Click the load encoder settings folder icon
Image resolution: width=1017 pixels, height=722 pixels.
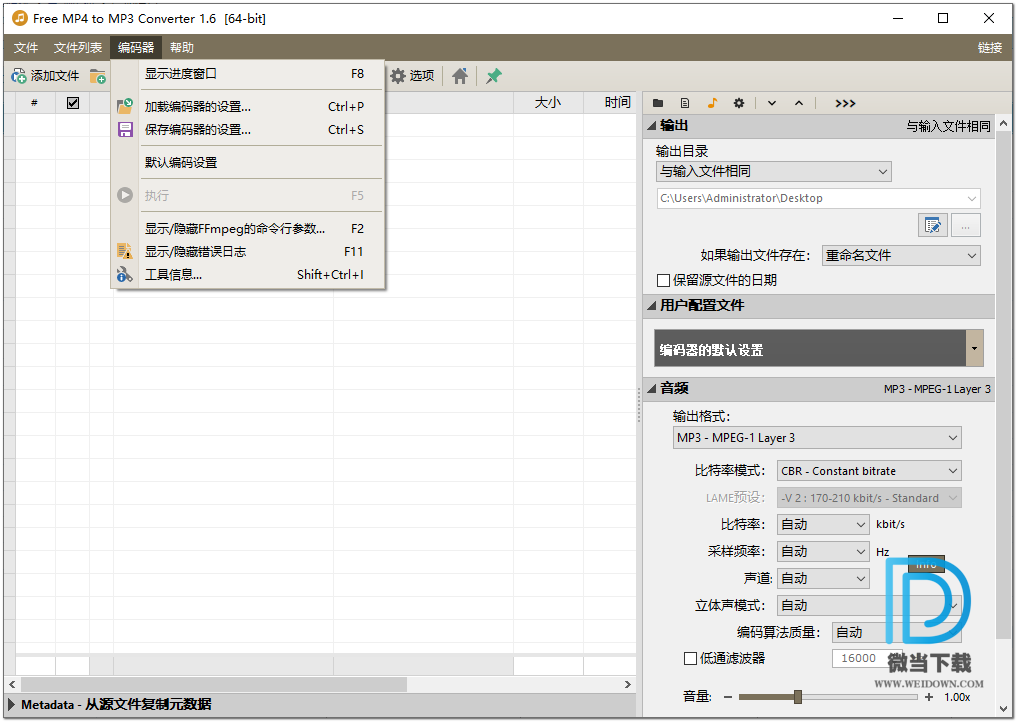point(125,106)
